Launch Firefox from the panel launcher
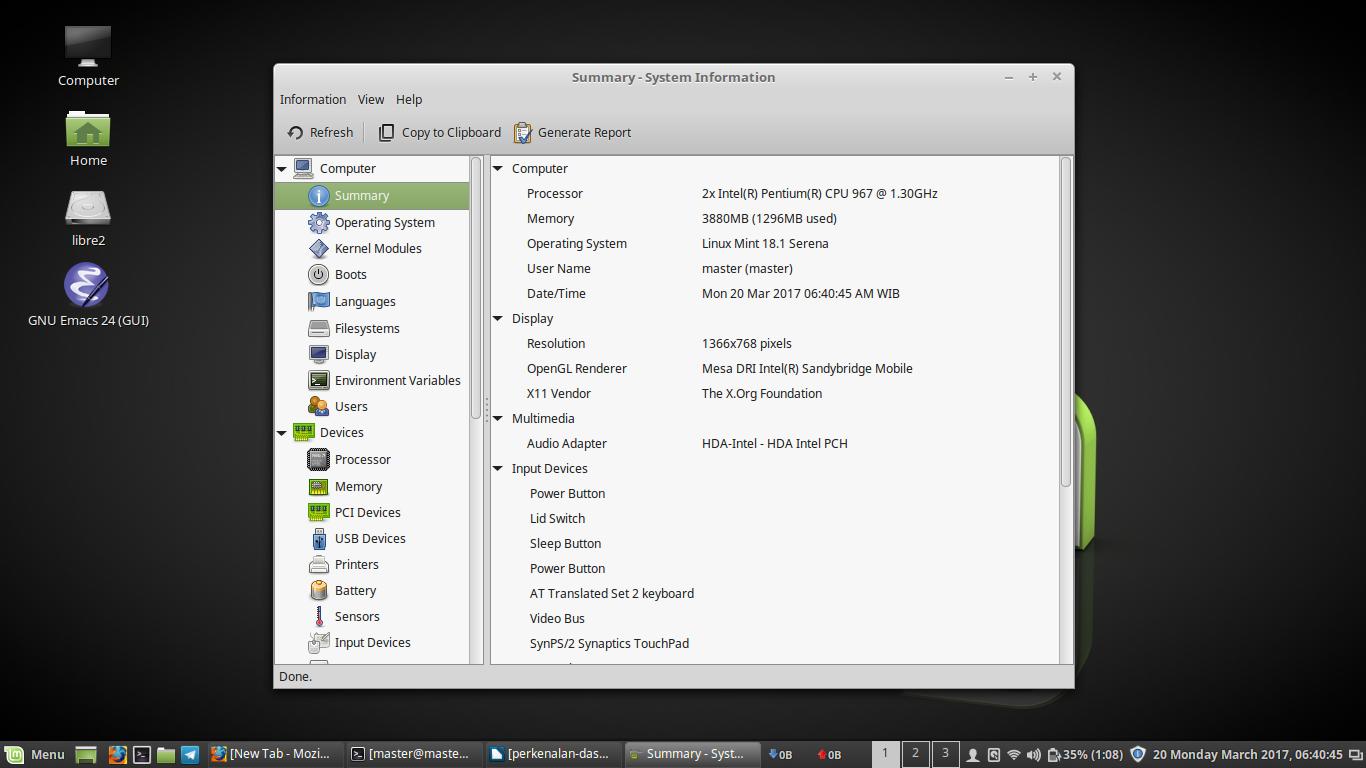The image size is (1366, 768). click(117, 754)
